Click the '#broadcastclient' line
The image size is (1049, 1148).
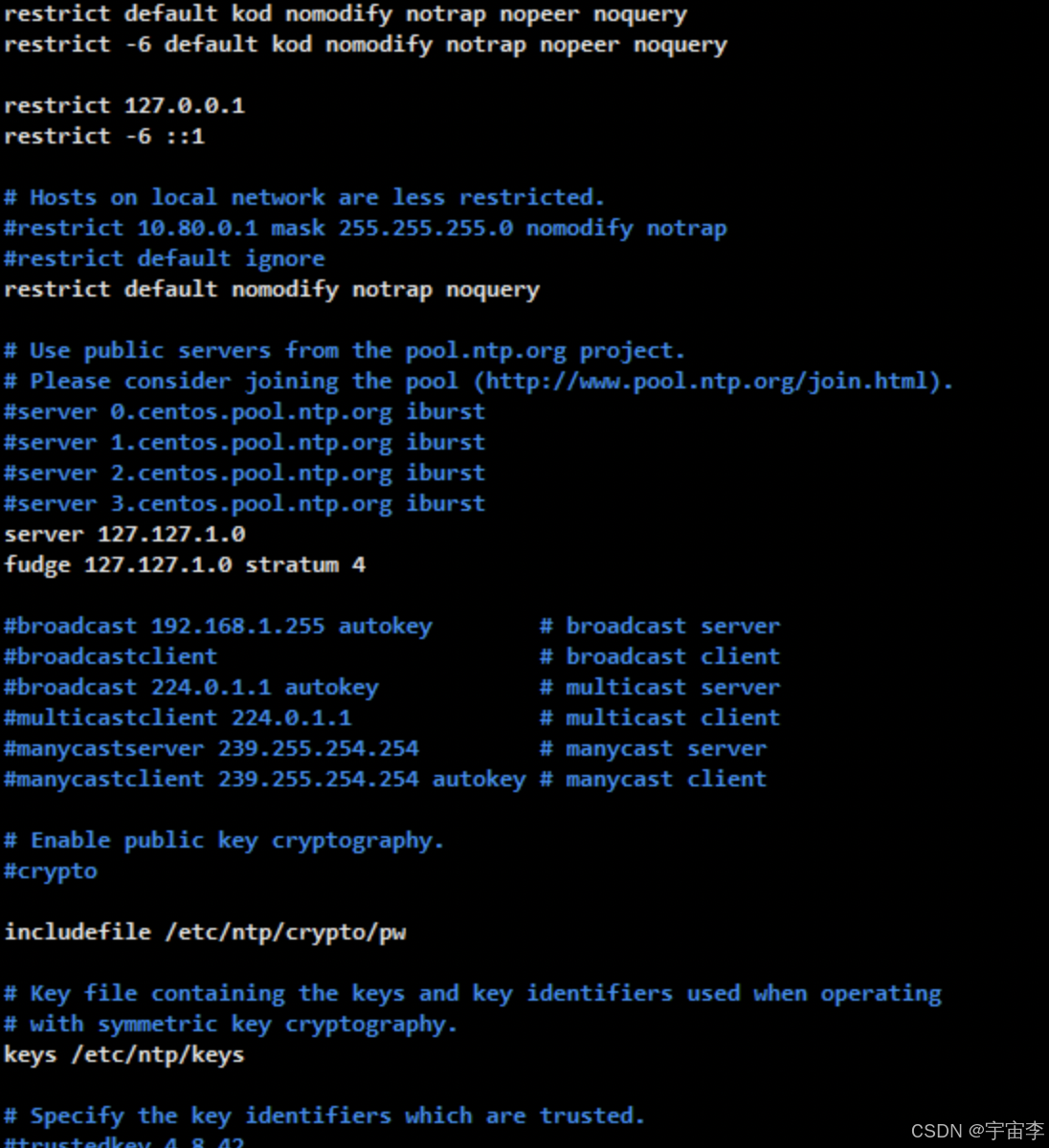tap(111, 656)
